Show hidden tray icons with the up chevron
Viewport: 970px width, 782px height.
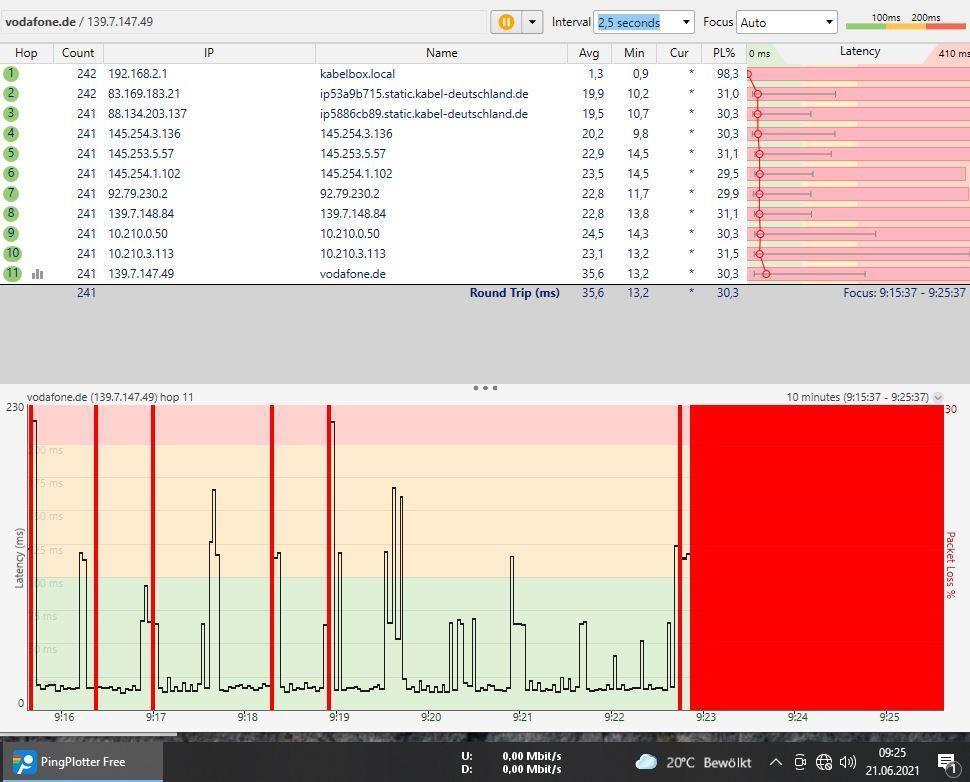coord(775,762)
